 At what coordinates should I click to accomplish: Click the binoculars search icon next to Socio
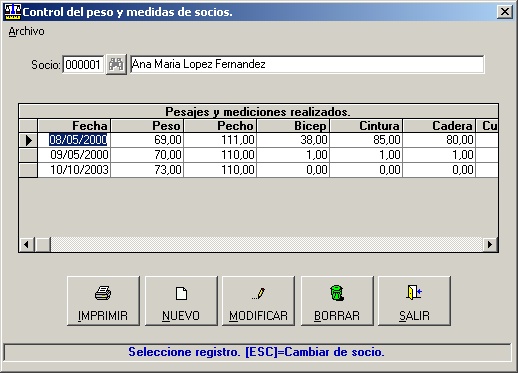(x=116, y=64)
